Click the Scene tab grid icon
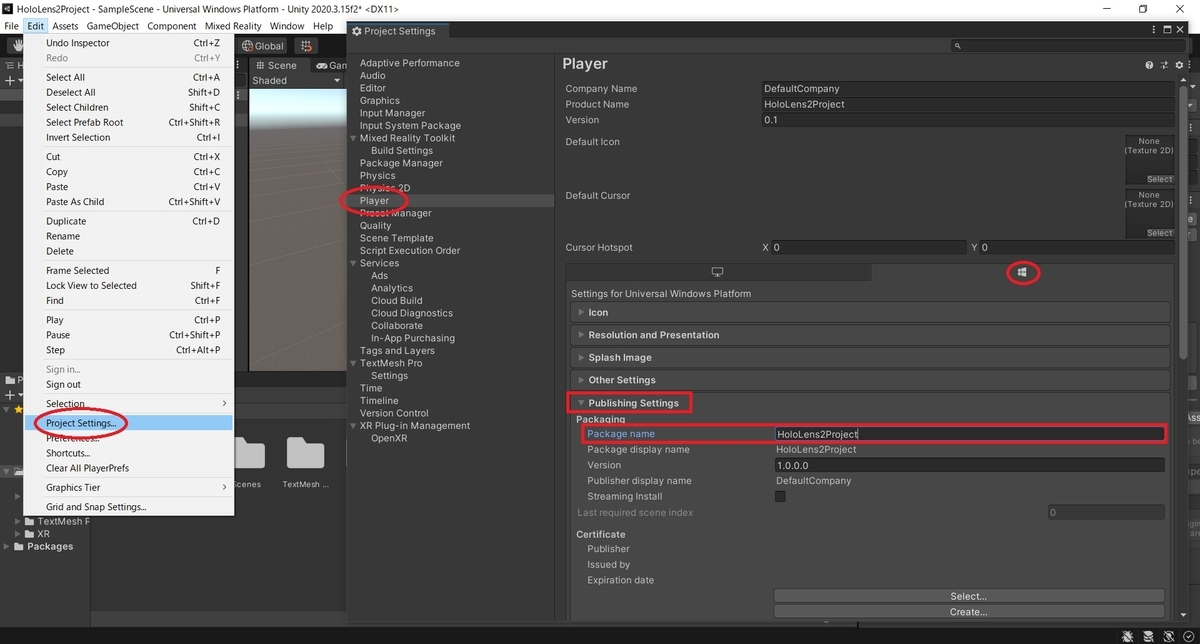1200x644 pixels. click(260, 65)
